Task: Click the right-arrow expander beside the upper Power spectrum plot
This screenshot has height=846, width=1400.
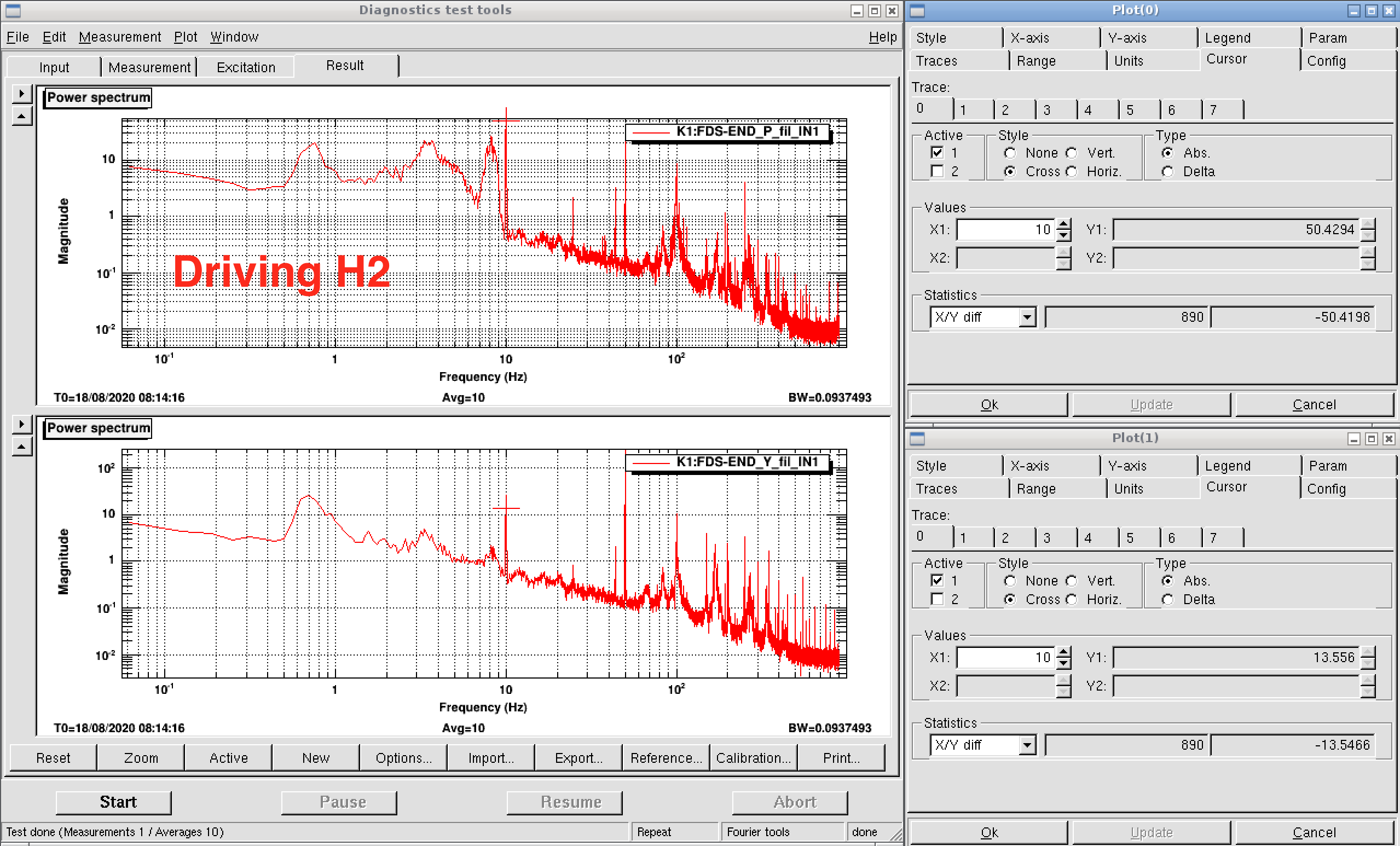Action: [x=21, y=94]
